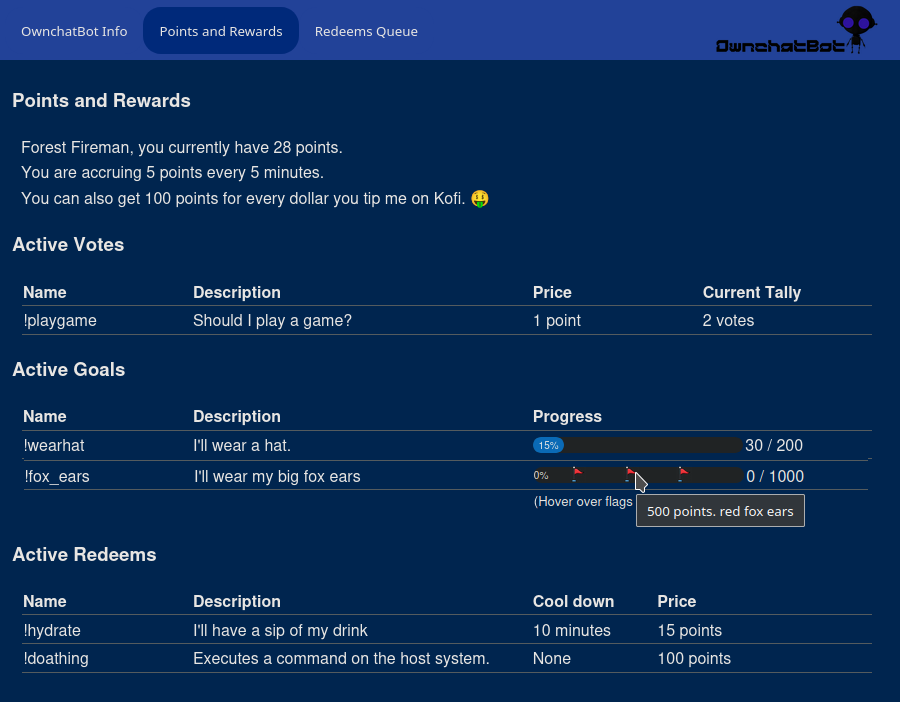Click the middle red flag milestone marker
900x702 pixels.
click(630, 472)
